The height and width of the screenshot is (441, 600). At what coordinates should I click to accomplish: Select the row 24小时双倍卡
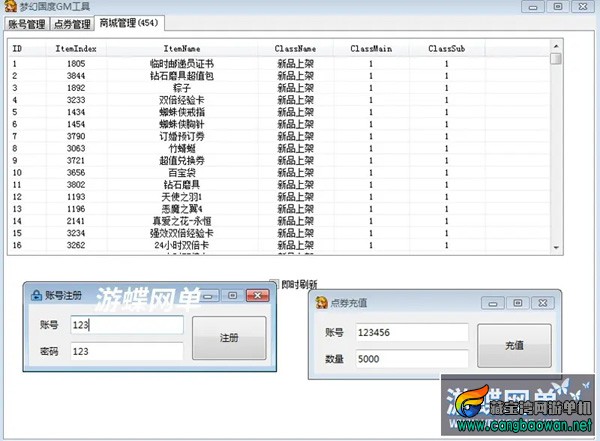coord(279,245)
